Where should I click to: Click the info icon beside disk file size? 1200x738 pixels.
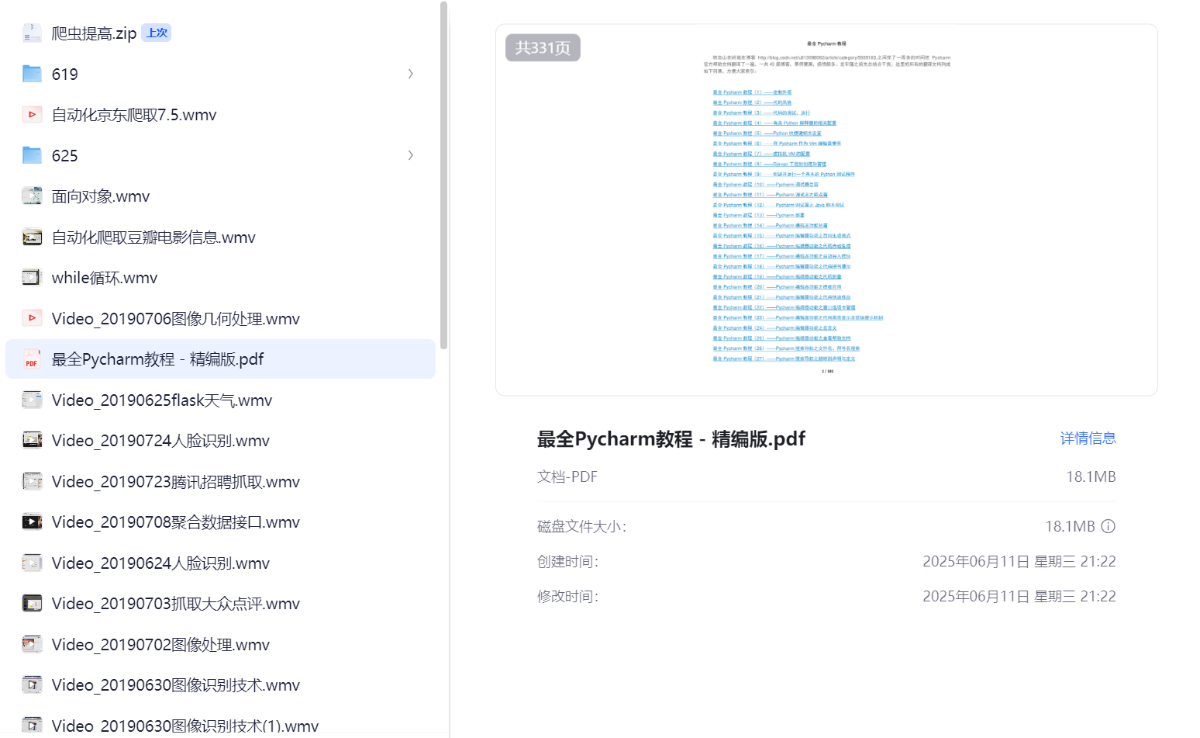tap(1108, 526)
